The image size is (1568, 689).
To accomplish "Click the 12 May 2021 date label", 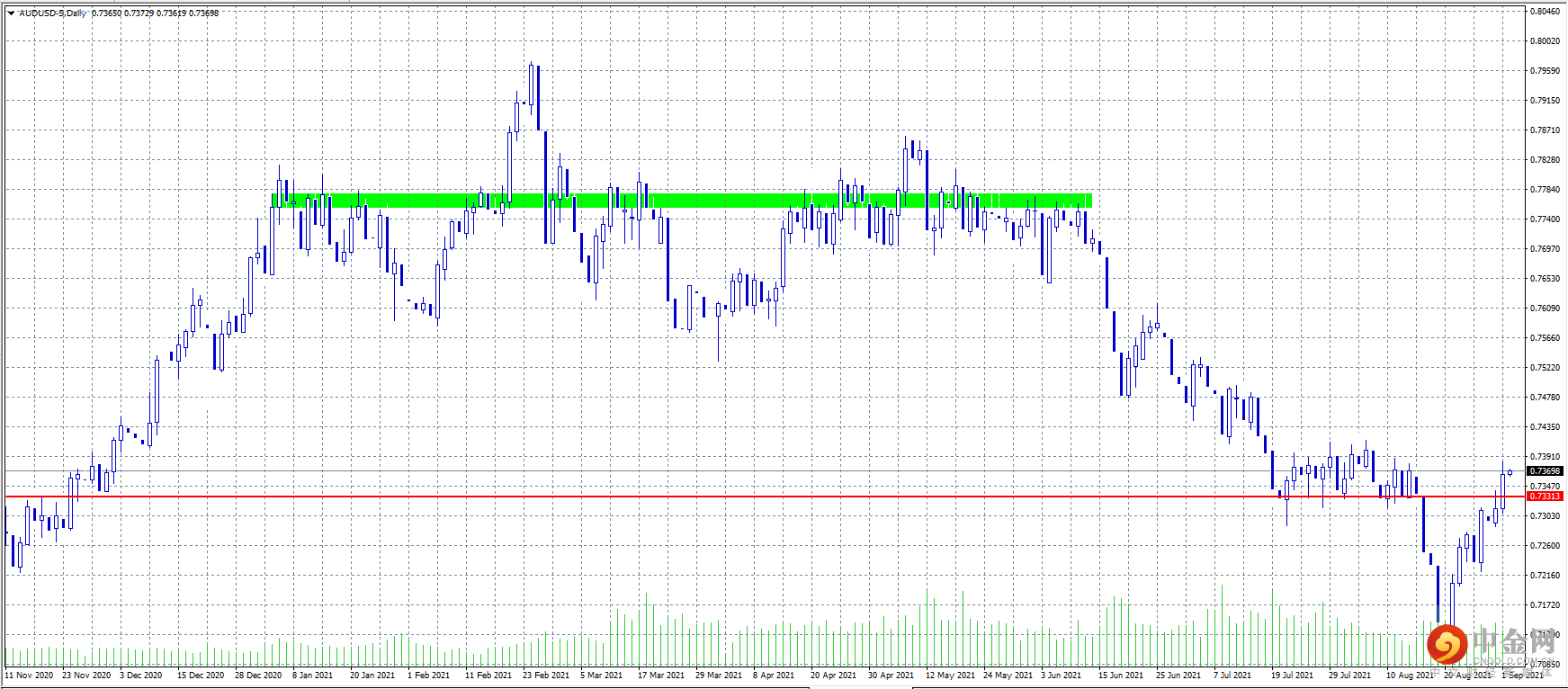I will tap(950, 676).
